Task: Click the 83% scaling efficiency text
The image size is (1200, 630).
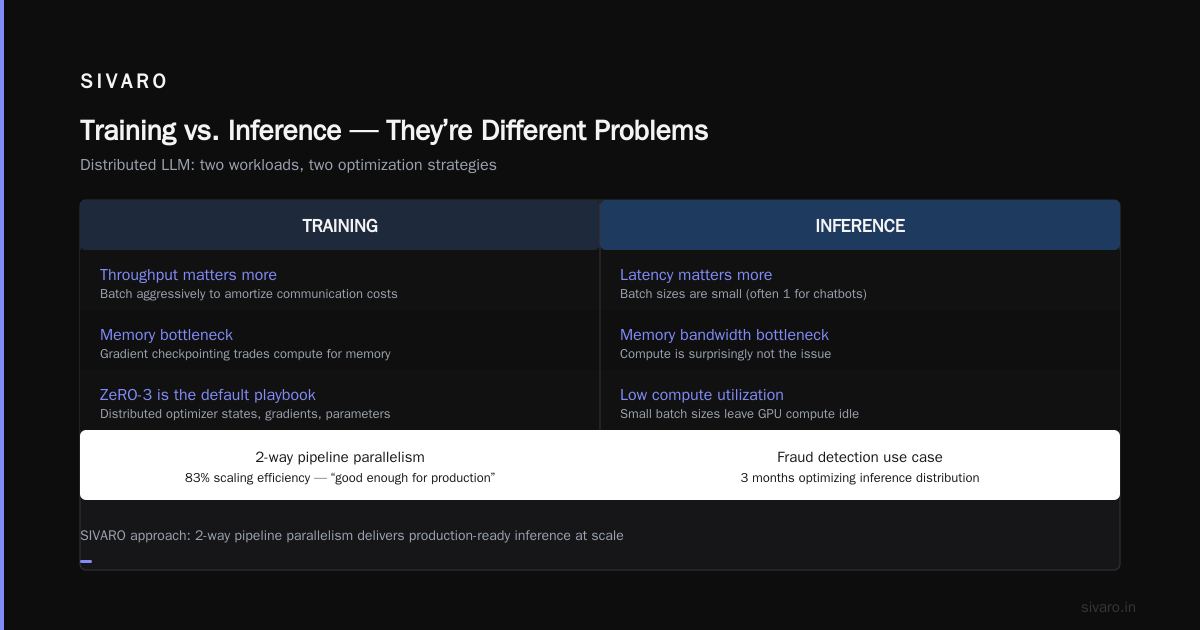Action: coord(340,478)
